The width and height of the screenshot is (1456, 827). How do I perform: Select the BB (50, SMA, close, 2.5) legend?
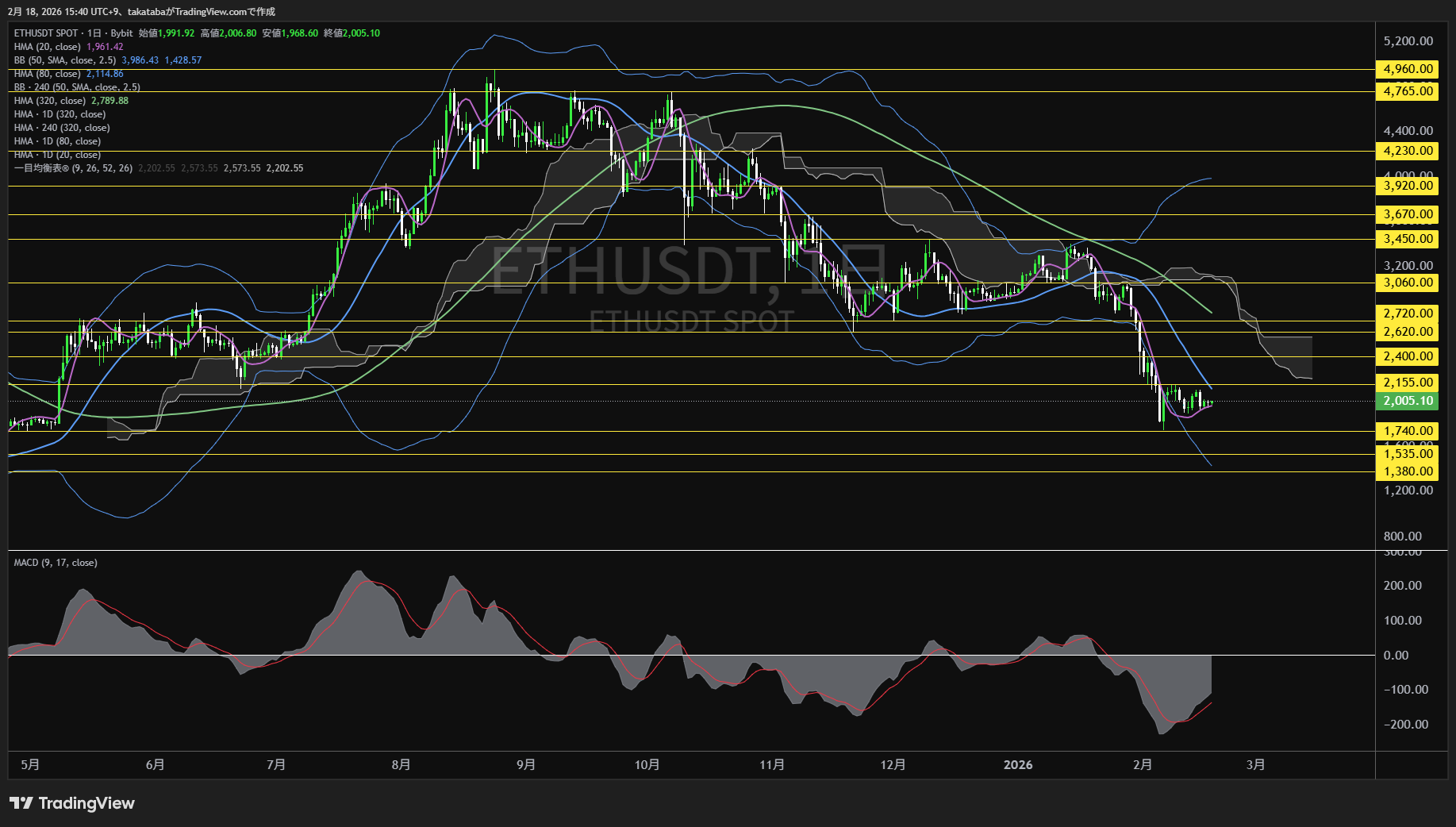point(65,60)
